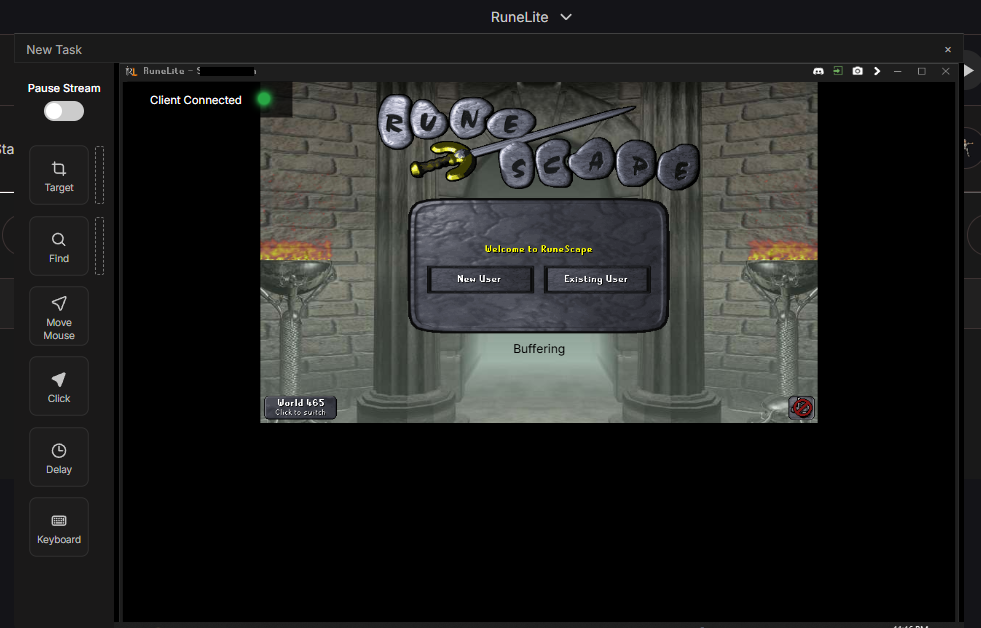Close the RuneLite game window
981x628 pixels.
[945, 71]
